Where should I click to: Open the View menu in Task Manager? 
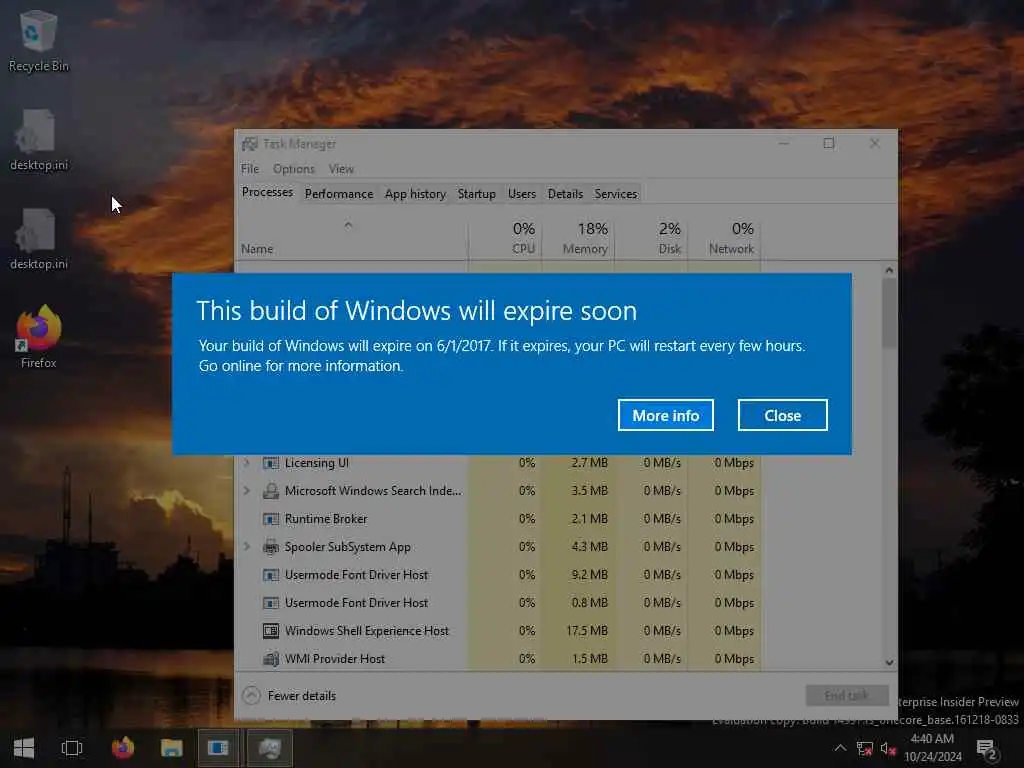tap(341, 169)
